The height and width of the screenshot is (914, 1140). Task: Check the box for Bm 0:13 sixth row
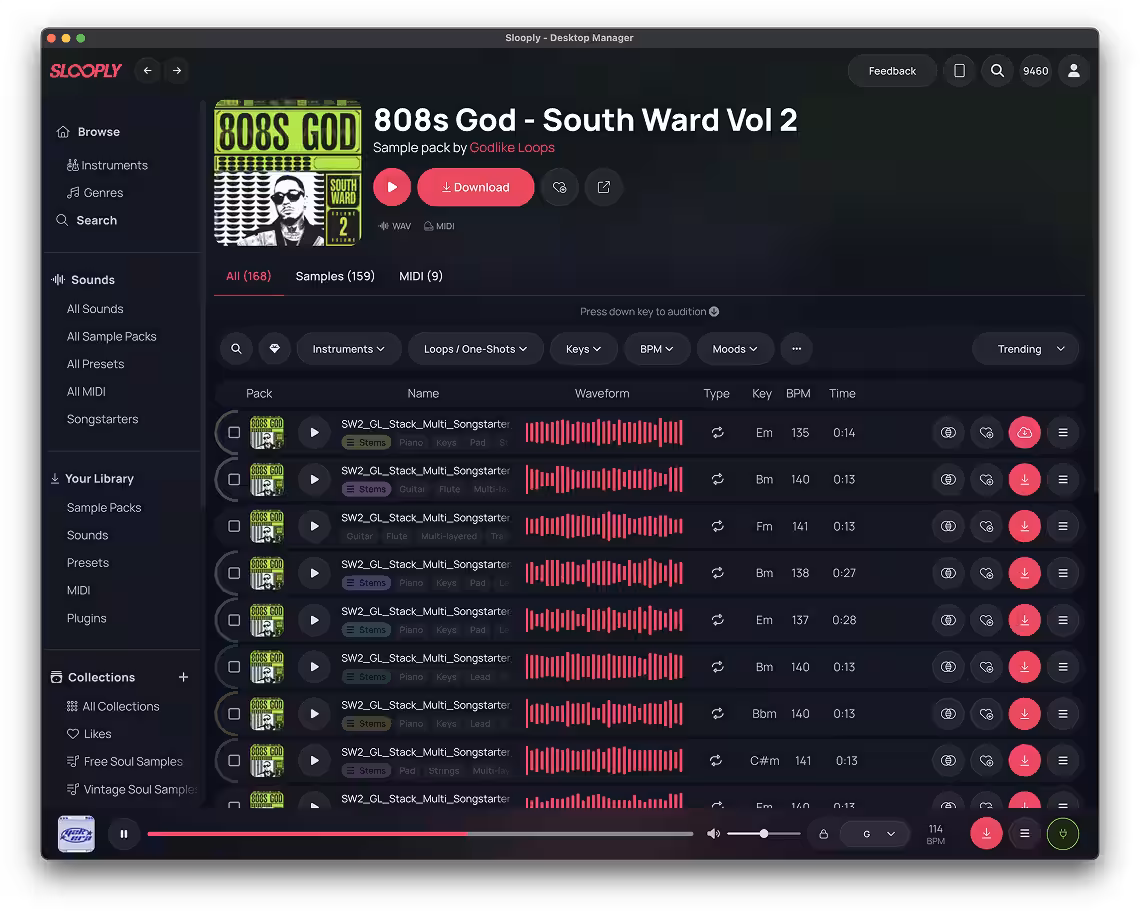234,667
